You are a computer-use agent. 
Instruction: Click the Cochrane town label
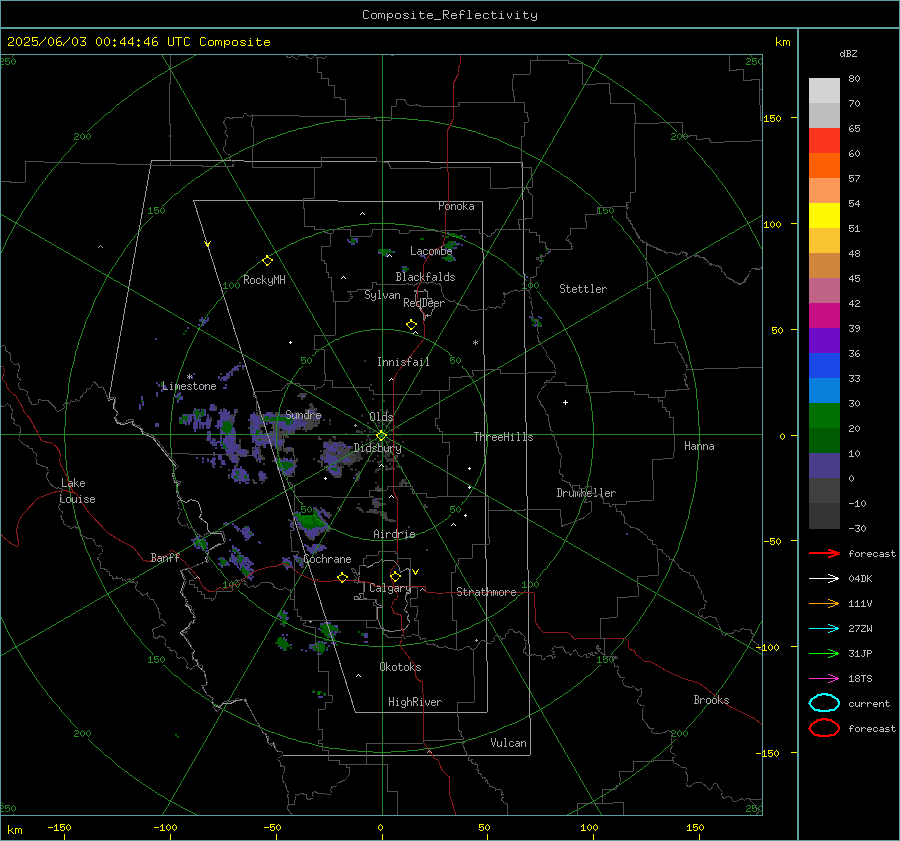point(327,559)
